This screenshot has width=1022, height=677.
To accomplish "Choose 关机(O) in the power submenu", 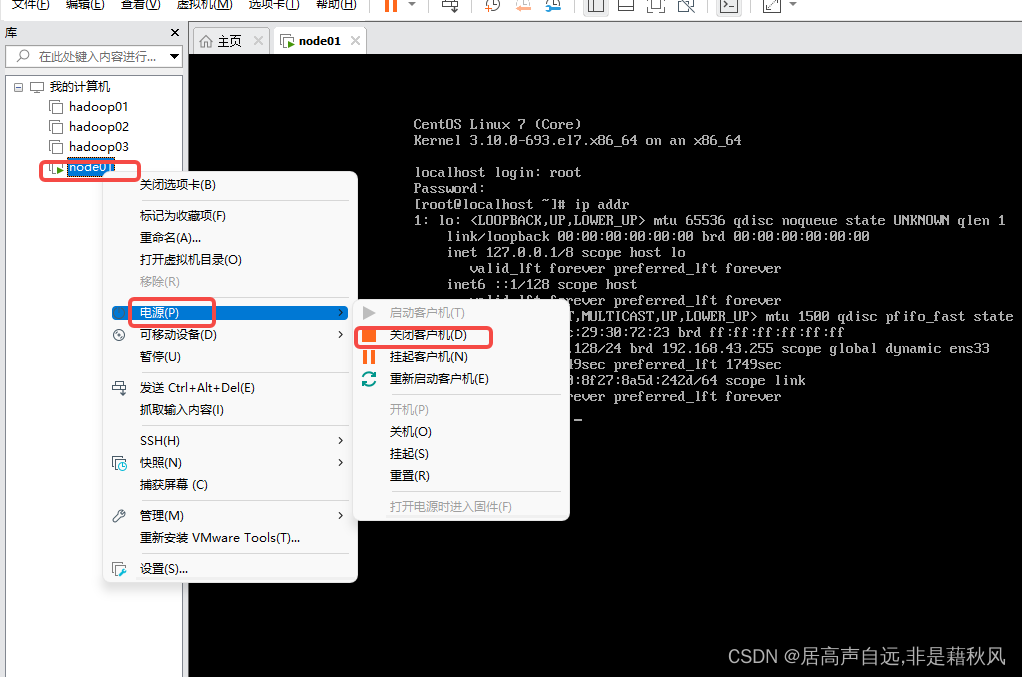I will click(x=411, y=432).
